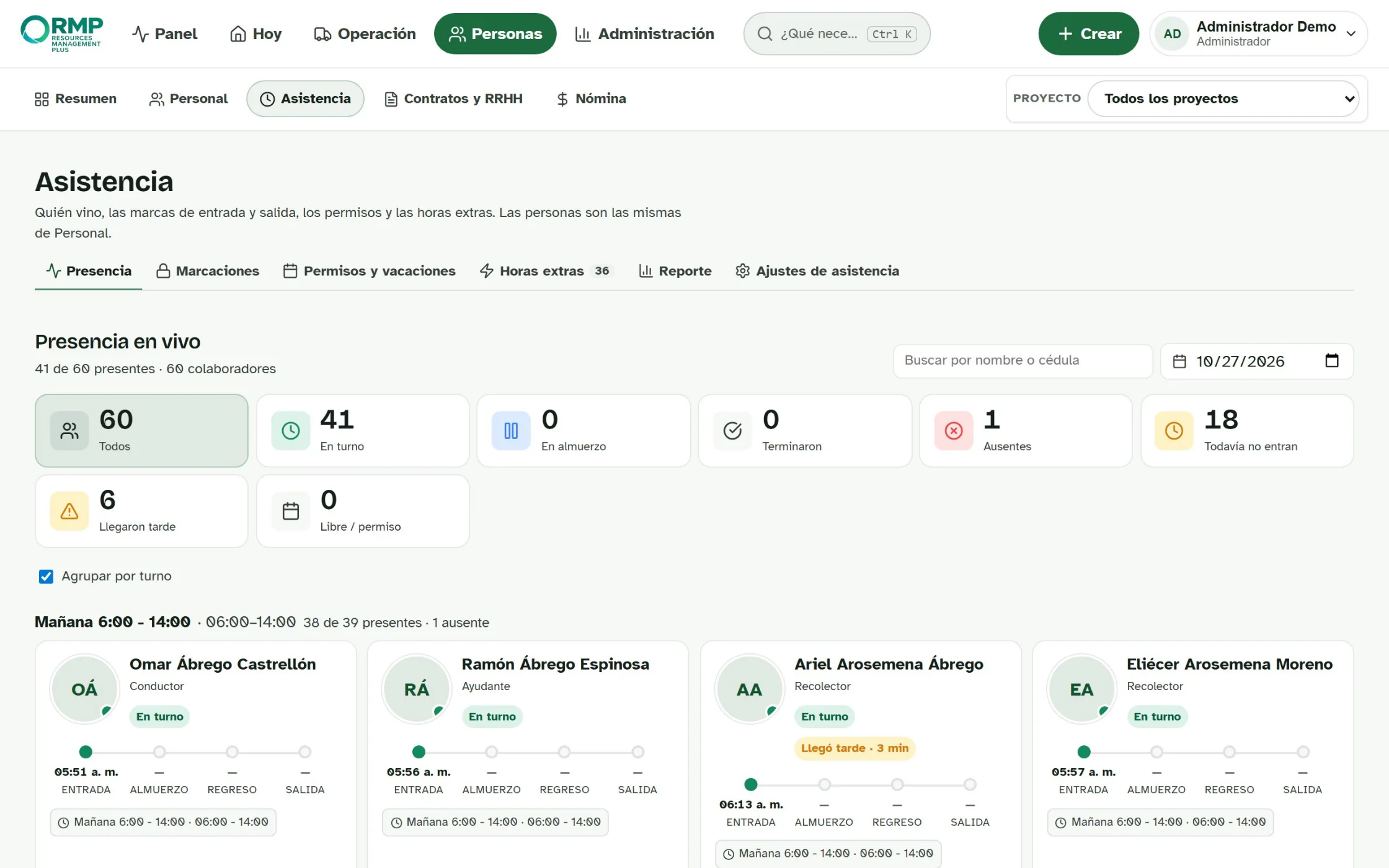Open the Resumen sub-navigation
The height and width of the screenshot is (868, 1389).
pos(76,99)
